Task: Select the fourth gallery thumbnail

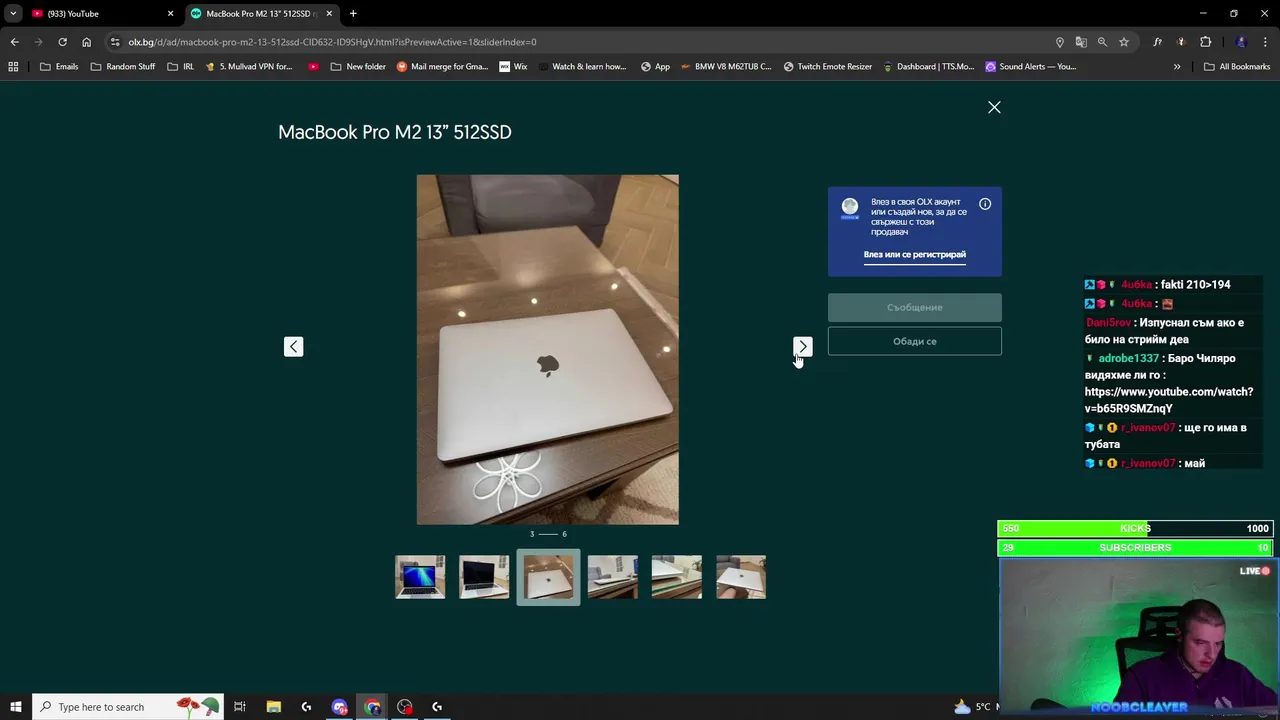Action: 612,577
